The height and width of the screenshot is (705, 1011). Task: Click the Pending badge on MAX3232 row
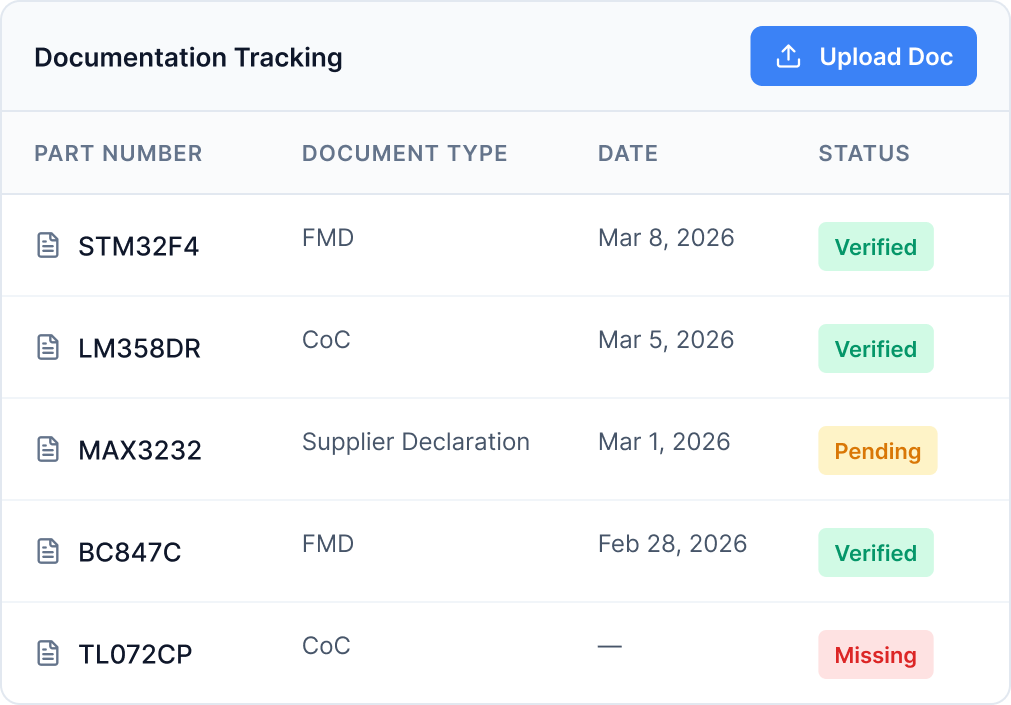click(x=877, y=450)
